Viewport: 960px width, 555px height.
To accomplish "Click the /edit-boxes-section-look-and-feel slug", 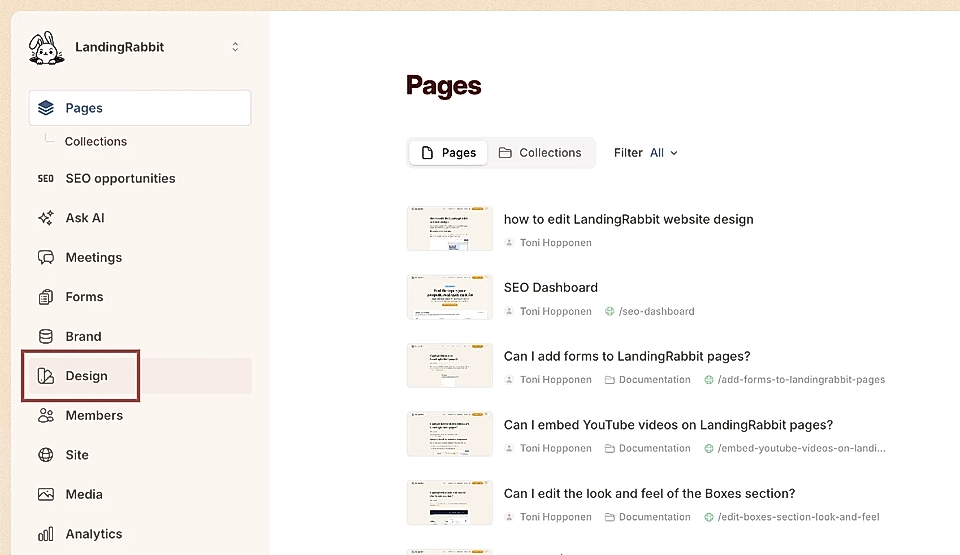I will tap(798, 517).
